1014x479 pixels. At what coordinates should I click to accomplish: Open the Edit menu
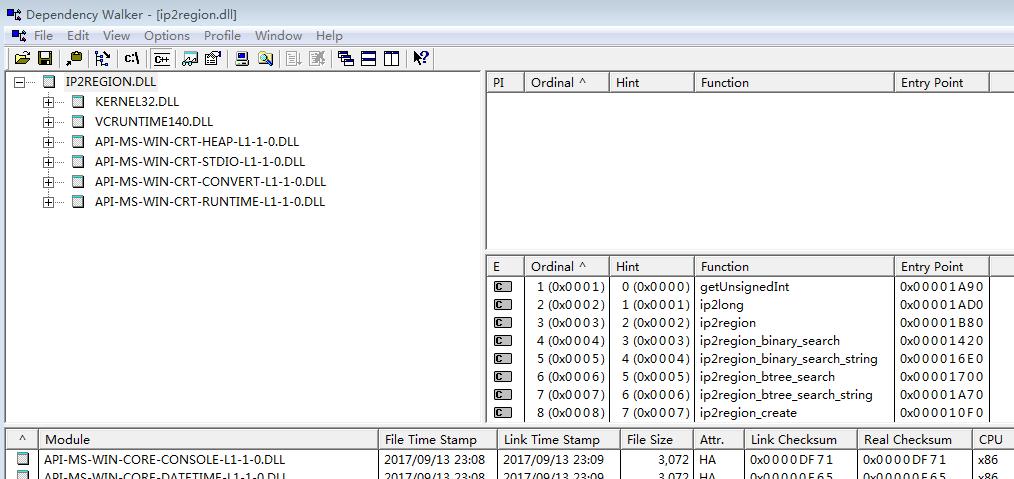(78, 36)
